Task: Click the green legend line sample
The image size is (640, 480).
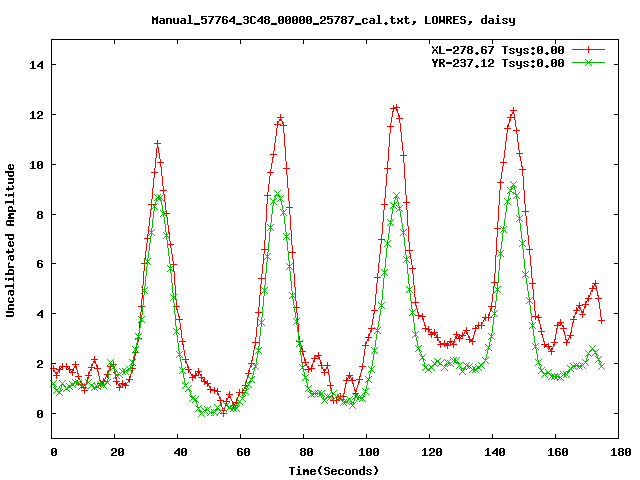Action: coord(588,62)
